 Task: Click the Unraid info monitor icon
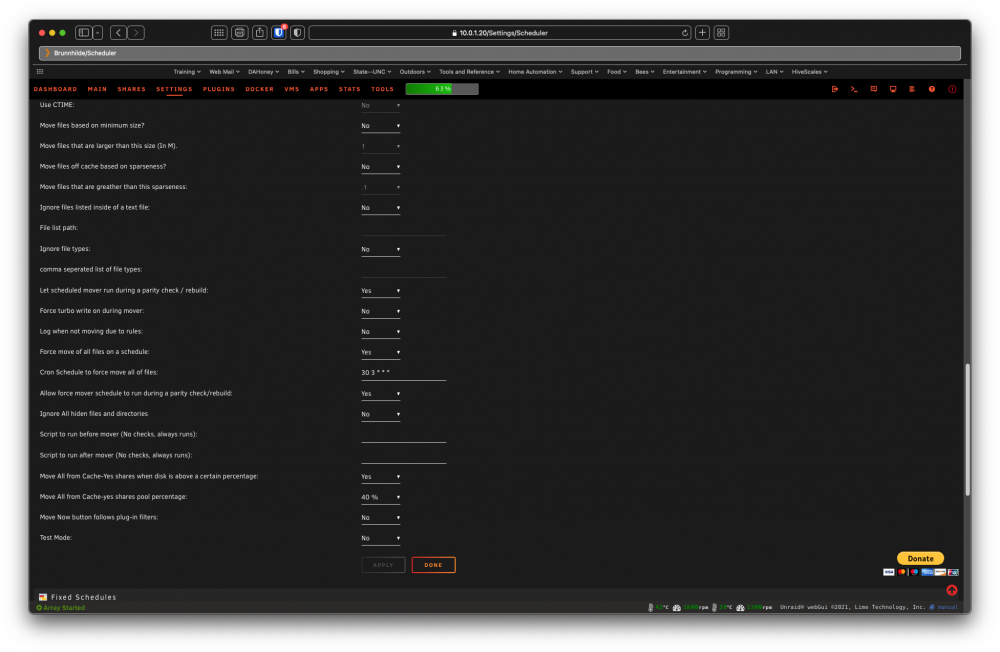(x=893, y=89)
